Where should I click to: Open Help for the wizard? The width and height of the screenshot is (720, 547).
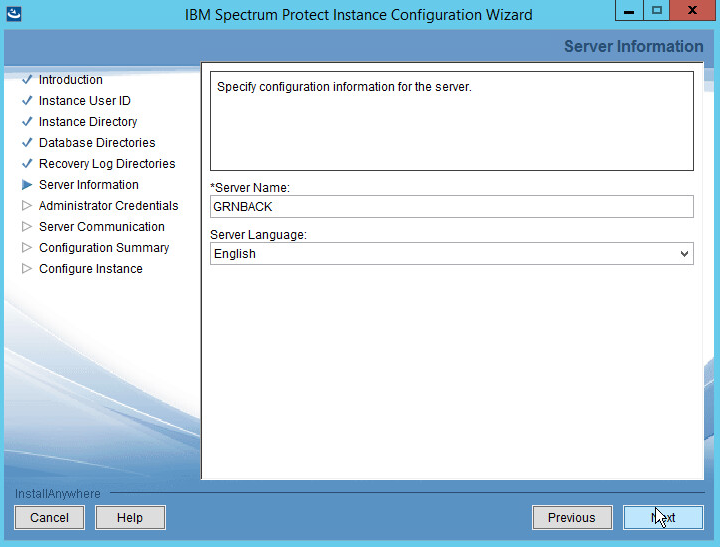130,518
